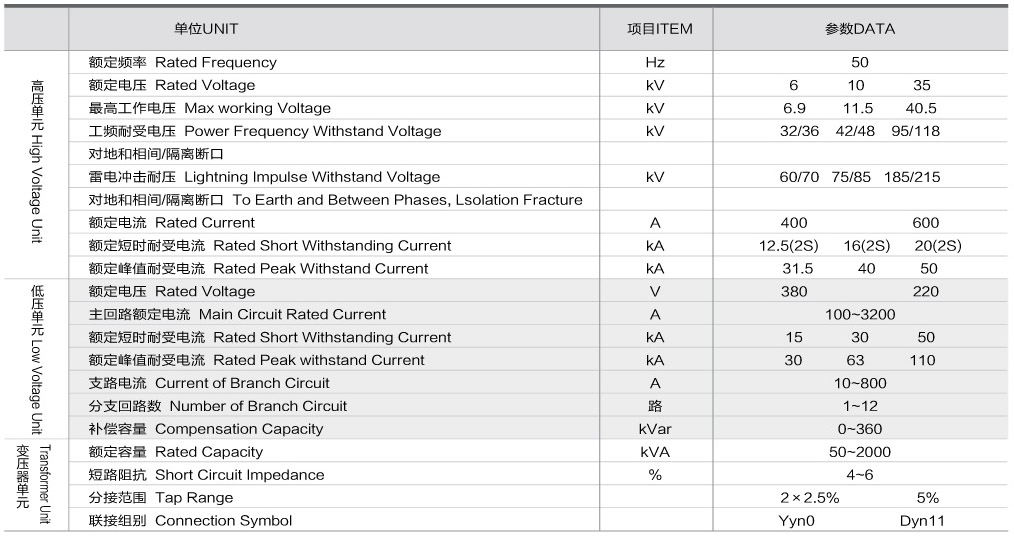Click the 参数DATA column header
Viewport: 1014px width, 539px height.
[x=859, y=29]
